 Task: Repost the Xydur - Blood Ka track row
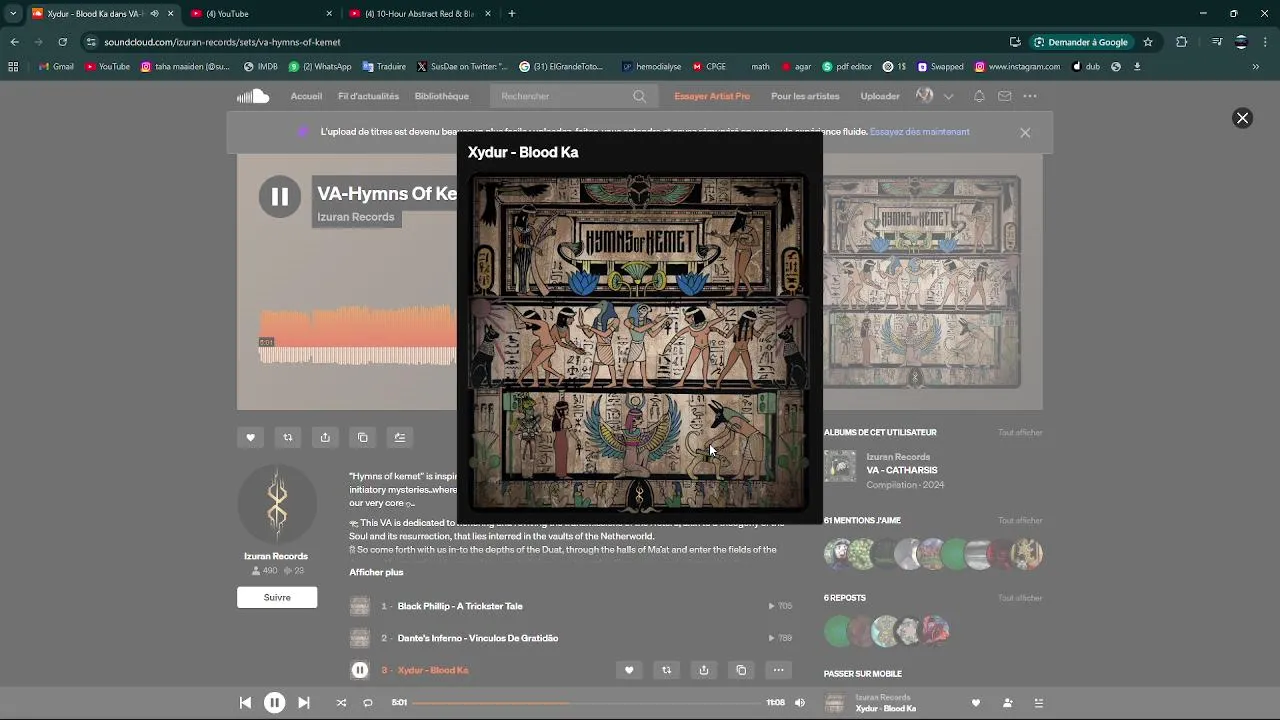pos(667,670)
